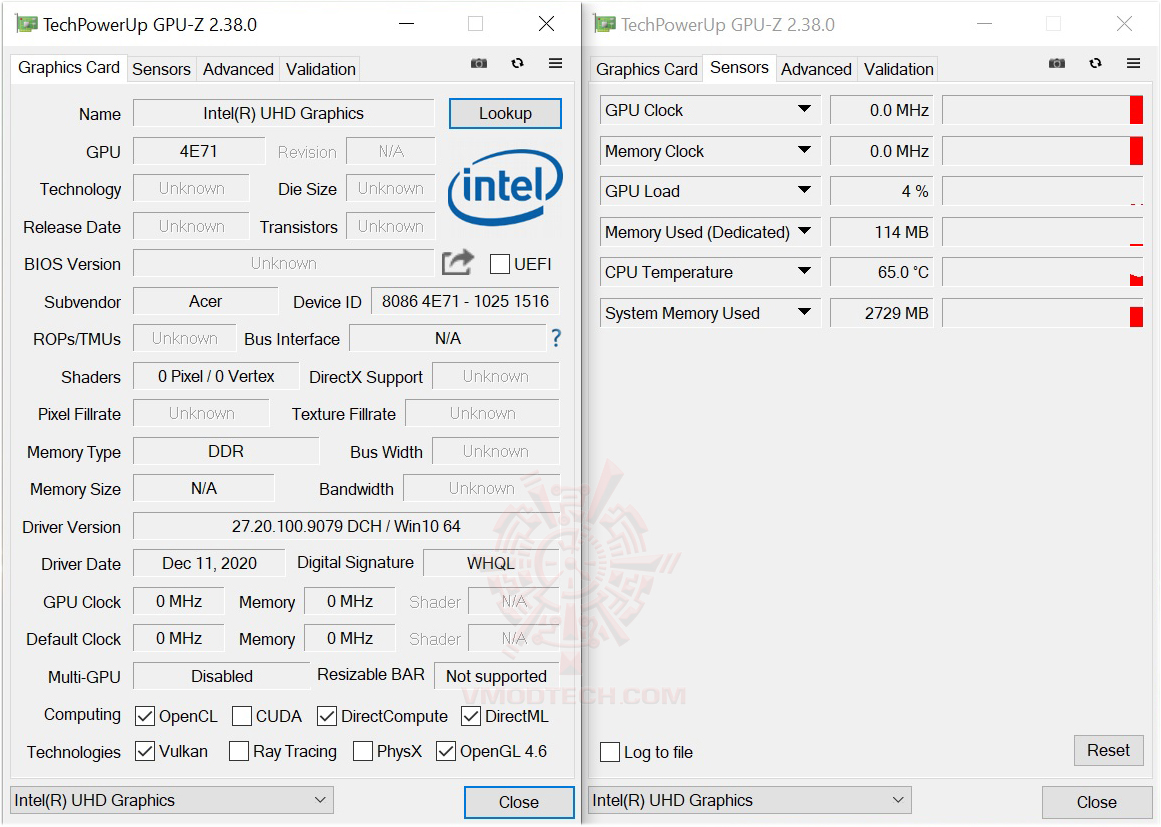The image size is (1161, 827).
Task: Switch to Sensors tab in left window
Action: 161,69
